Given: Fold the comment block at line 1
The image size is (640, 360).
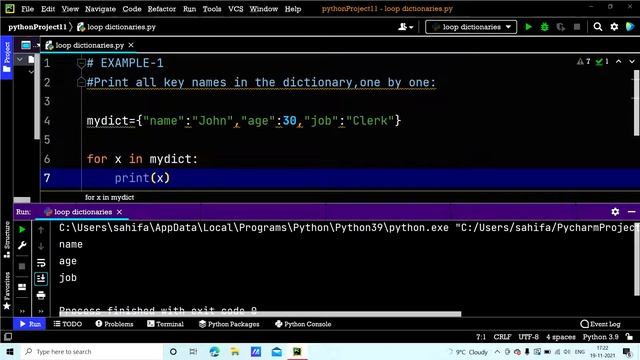Looking at the screenshot, I should pyautogui.click(x=81, y=63).
